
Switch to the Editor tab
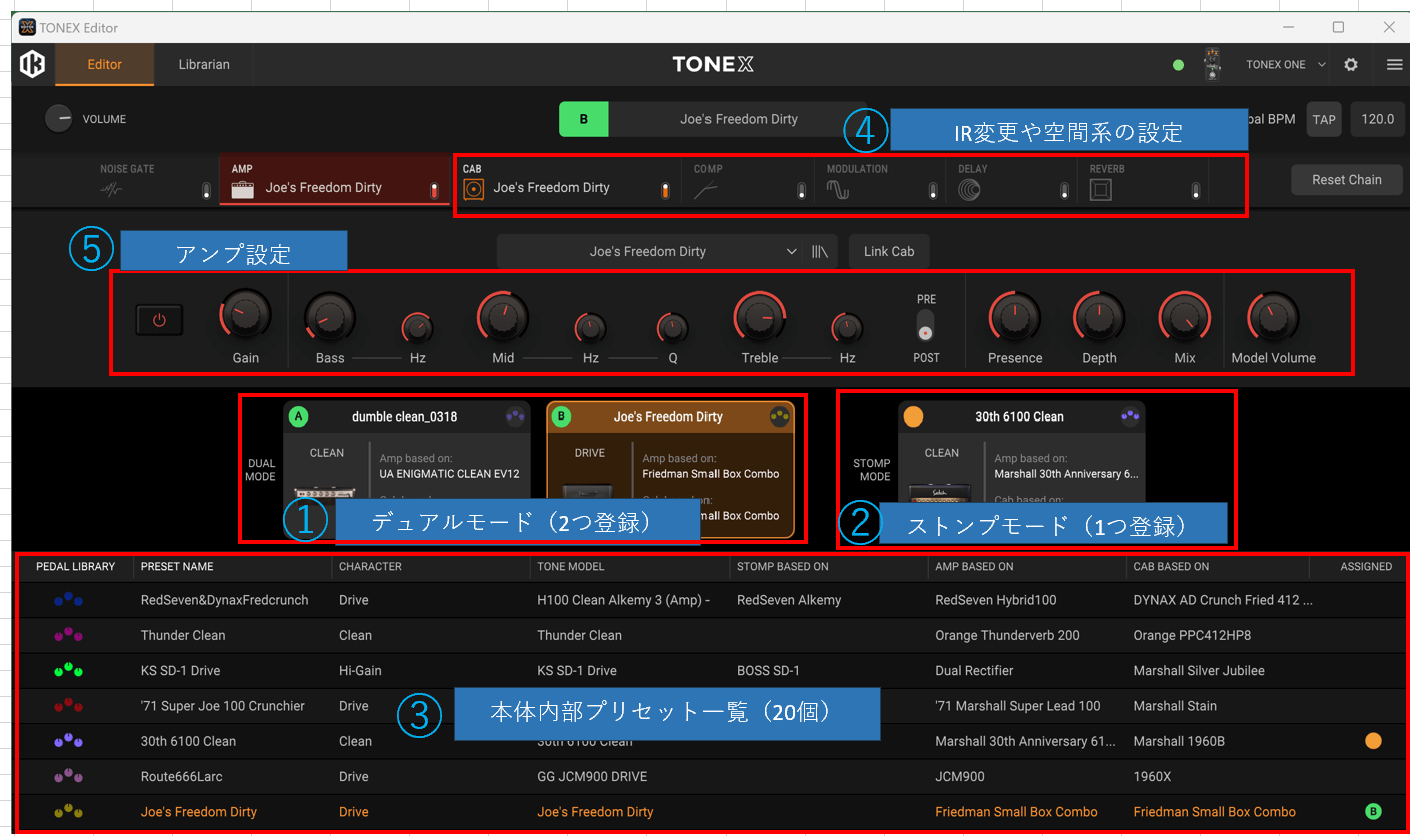pos(105,64)
